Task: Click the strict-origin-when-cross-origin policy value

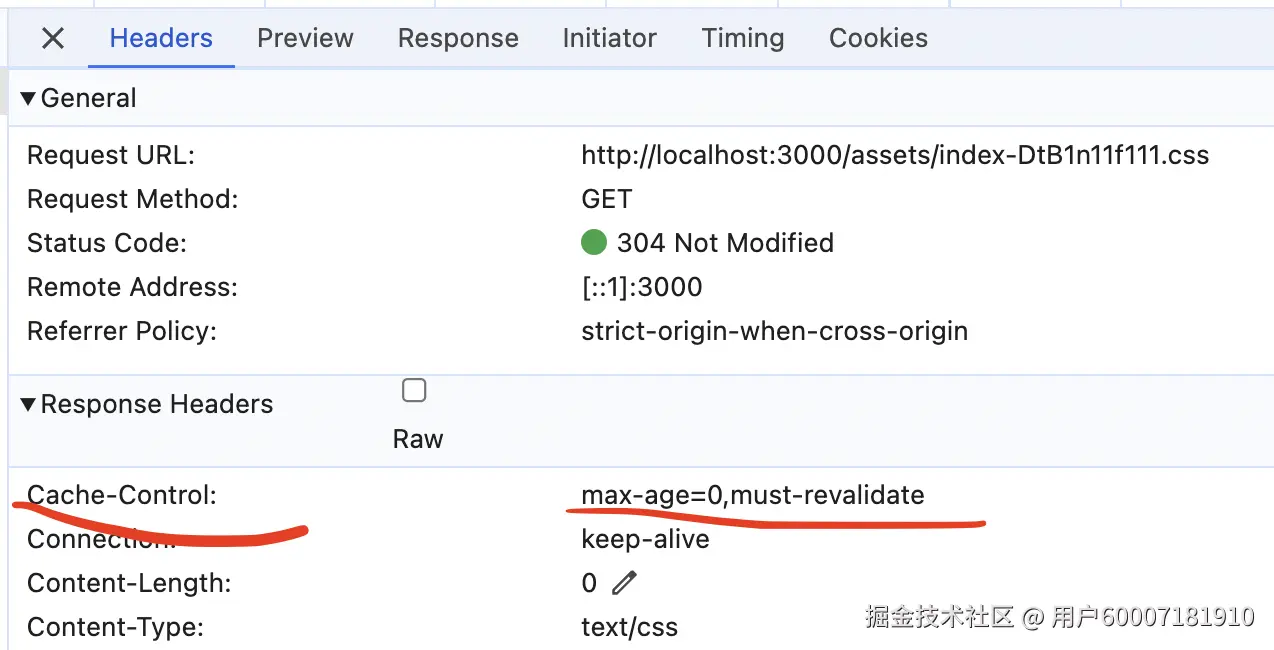Action: (774, 331)
